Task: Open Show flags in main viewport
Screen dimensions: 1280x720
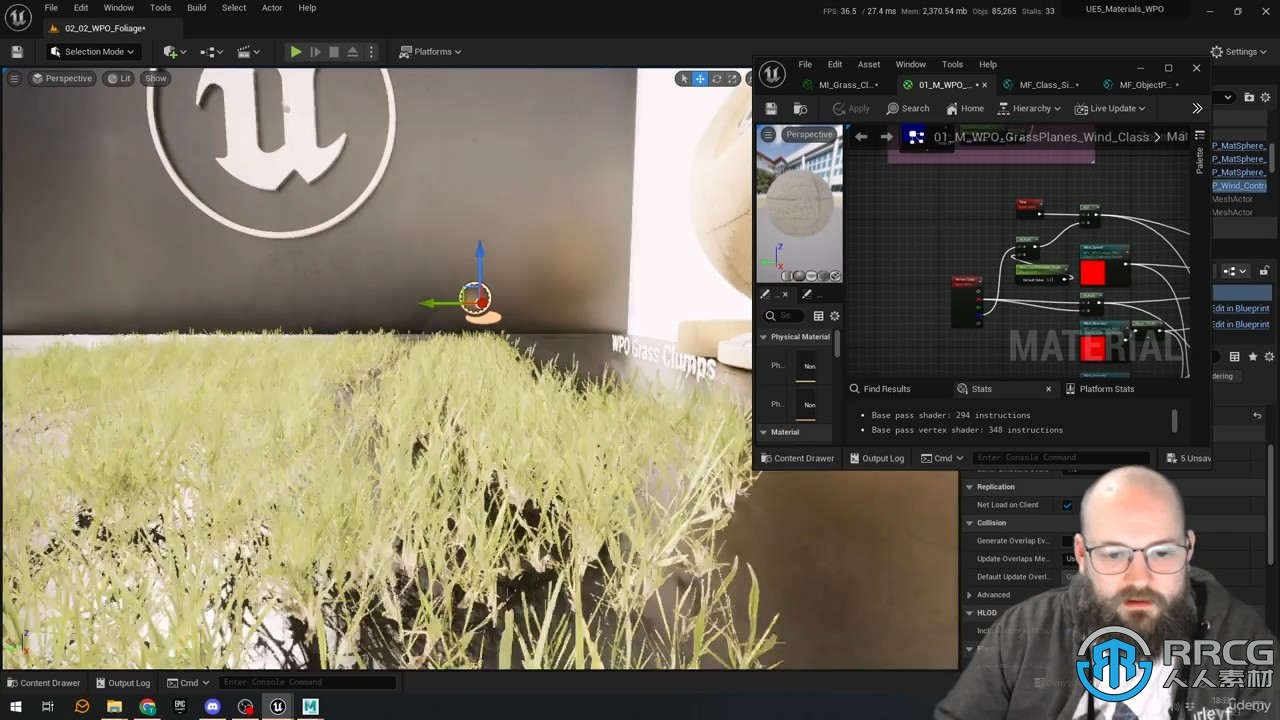Action: [156, 78]
